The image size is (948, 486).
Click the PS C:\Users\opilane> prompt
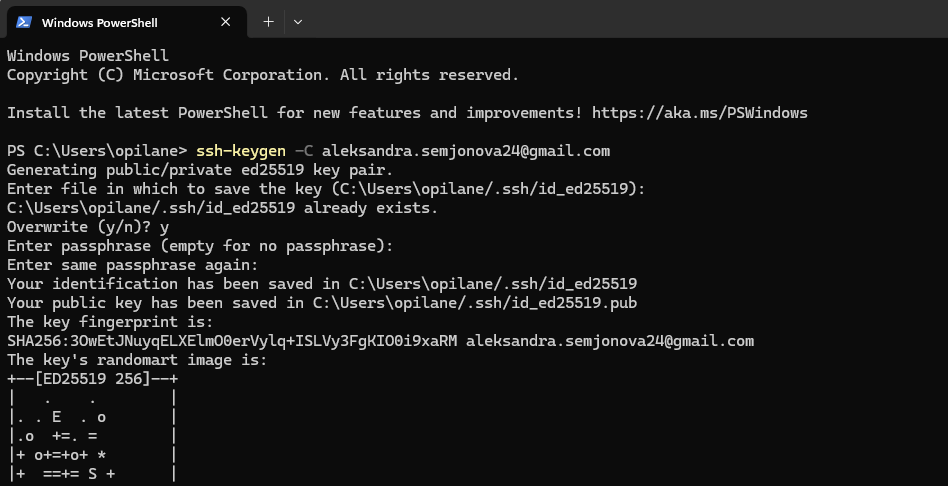(97, 151)
